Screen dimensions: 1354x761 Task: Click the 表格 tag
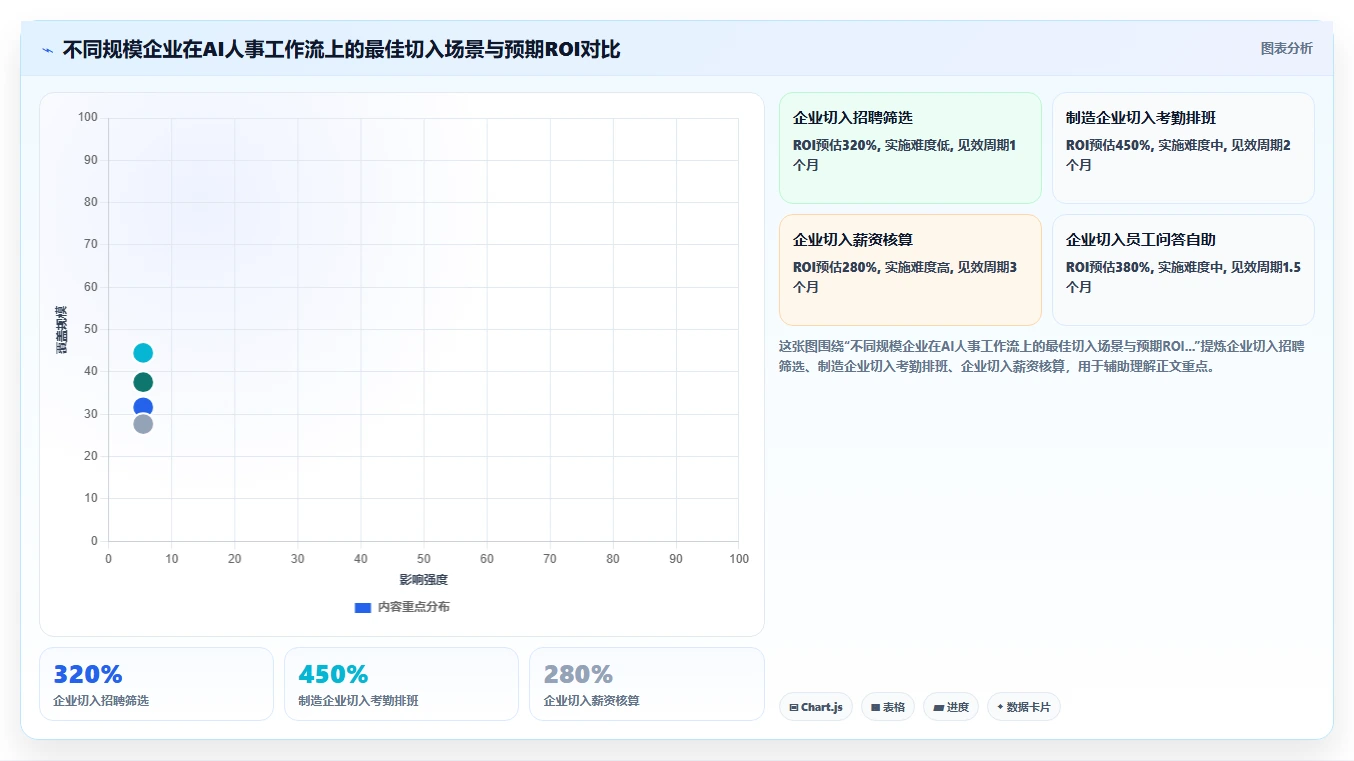click(887, 707)
